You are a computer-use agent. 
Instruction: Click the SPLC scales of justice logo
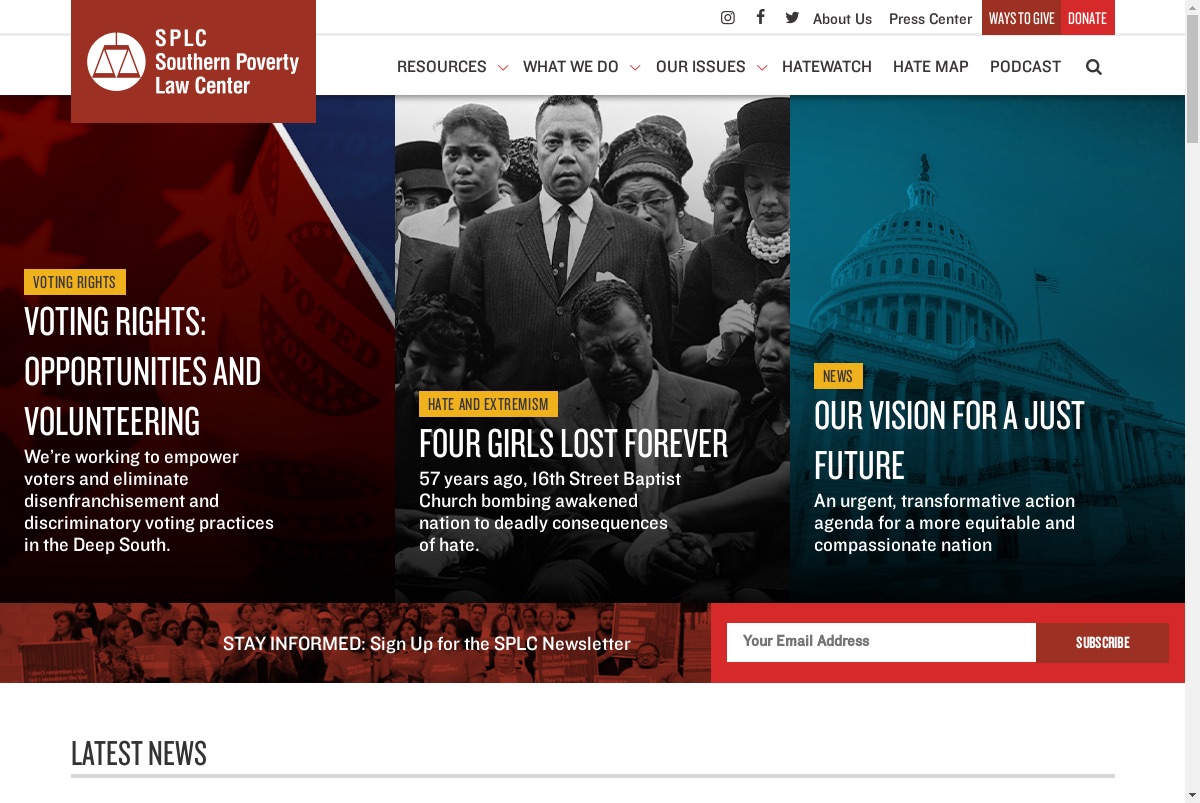pyautogui.click(x=116, y=62)
